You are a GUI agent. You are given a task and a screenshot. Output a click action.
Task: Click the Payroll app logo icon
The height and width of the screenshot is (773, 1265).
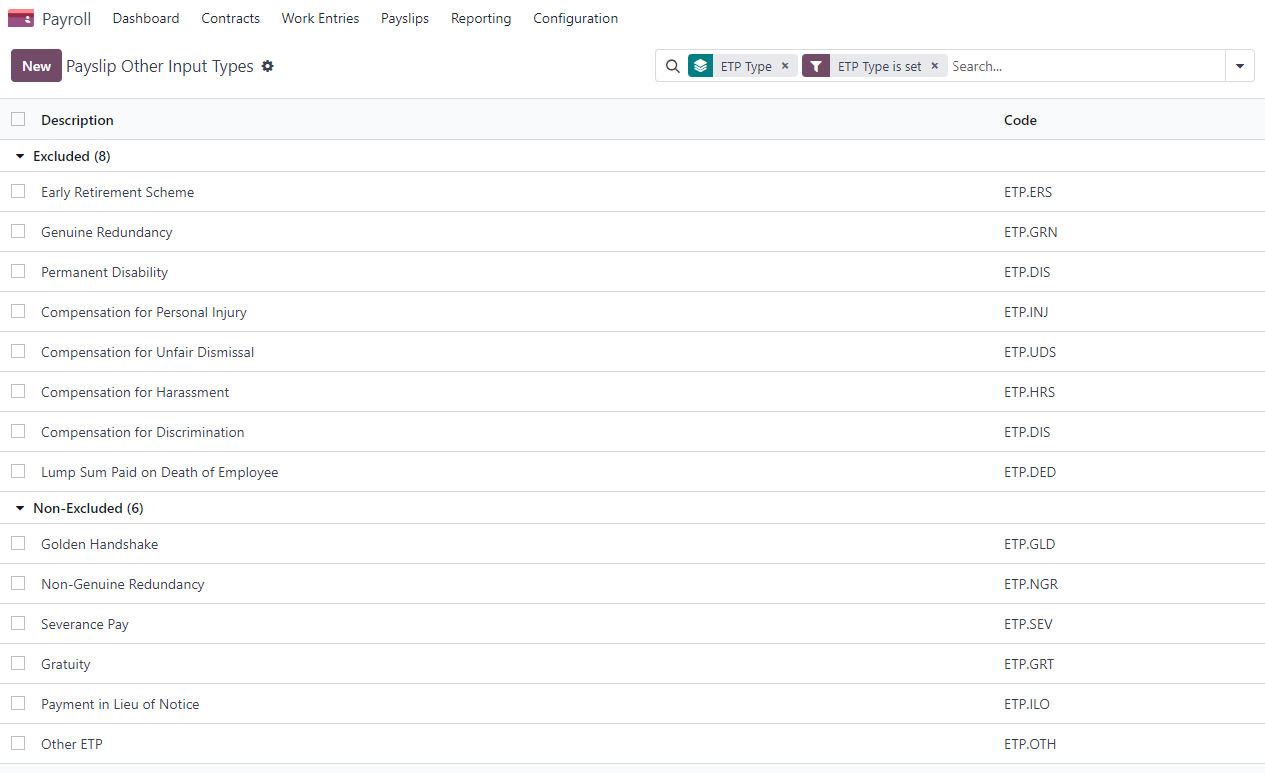coord(21,18)
